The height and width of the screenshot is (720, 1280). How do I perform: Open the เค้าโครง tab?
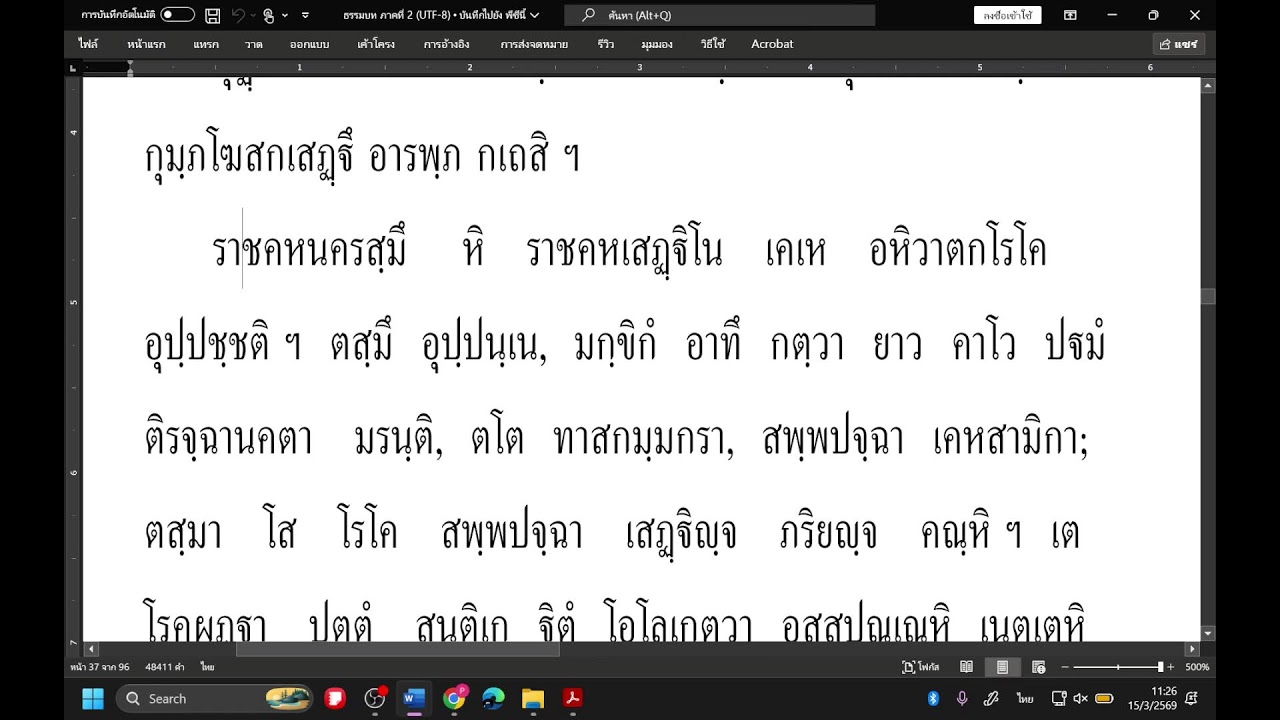(x=376, y=44)
